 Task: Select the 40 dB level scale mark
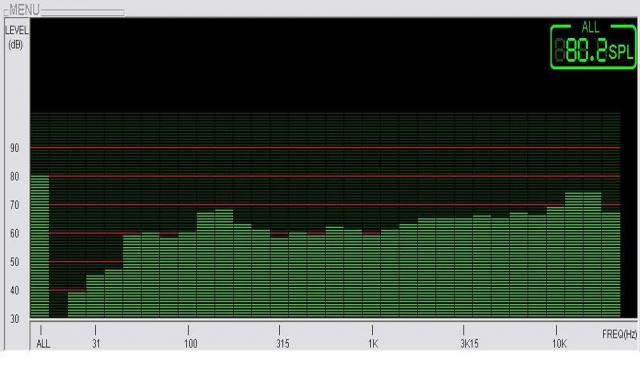[x=15, y=290]
